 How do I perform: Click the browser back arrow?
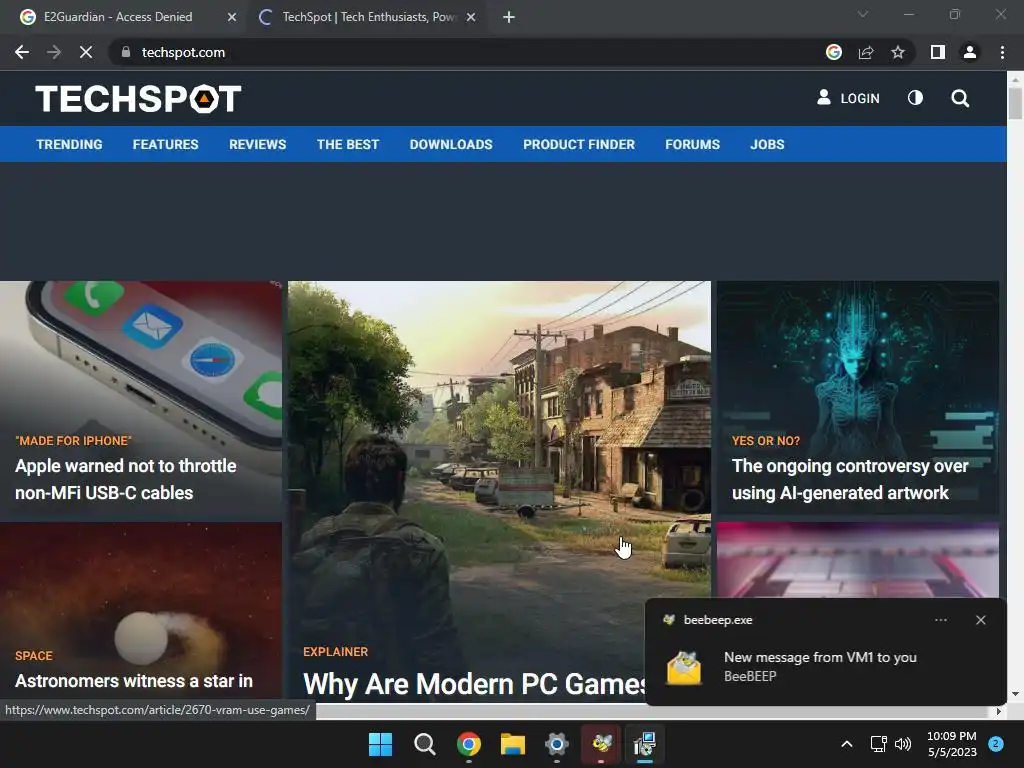[22, 52]
